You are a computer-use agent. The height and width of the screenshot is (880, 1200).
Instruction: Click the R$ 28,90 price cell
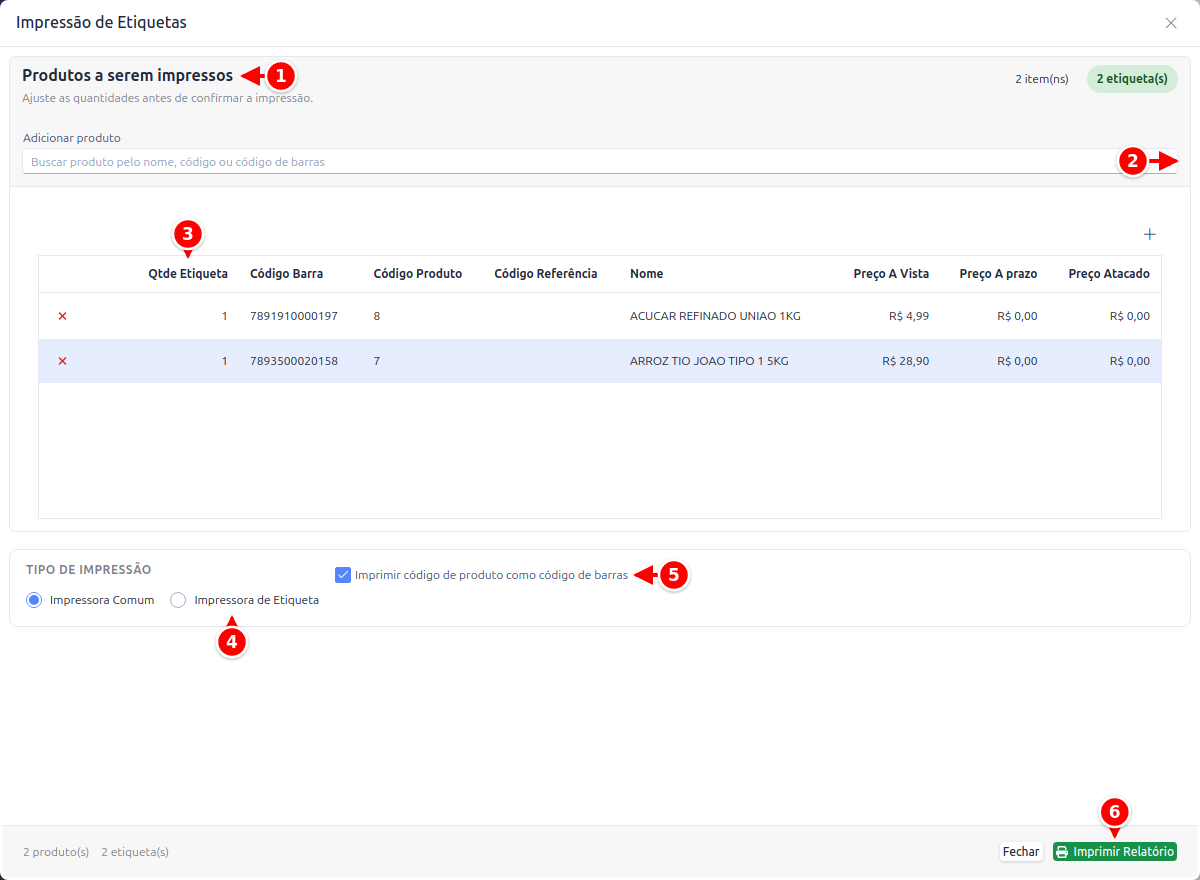tap(906, 361)
